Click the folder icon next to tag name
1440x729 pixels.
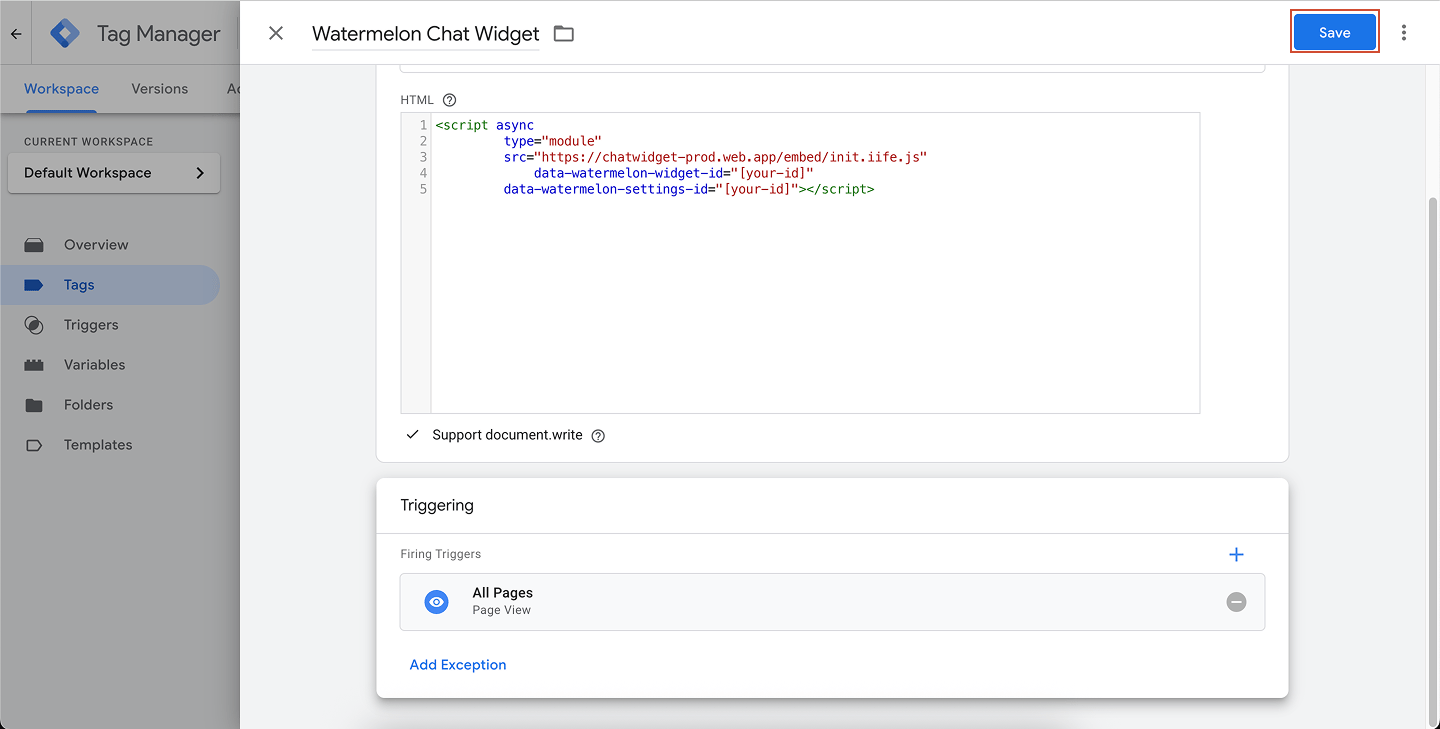pyautogui.click(x=564, y=34)
